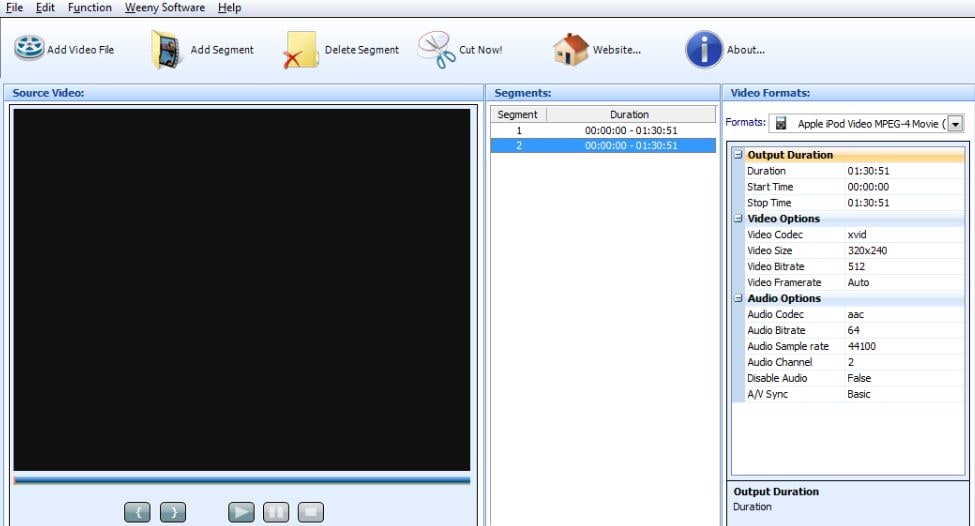Collapse the Video Options group
Image resolution: width=975 pixels, height=526 pixels.
[738, 218]
